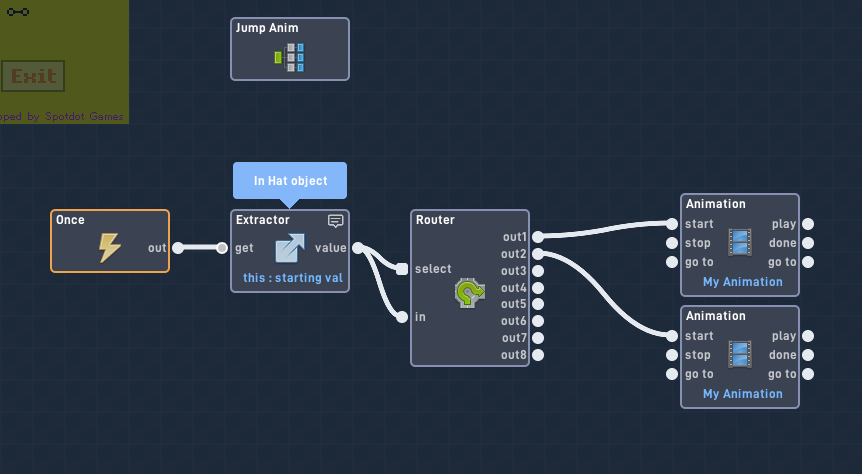This screenshot has width=862, height=474.
Task: Click lower Animation node left 'go to' port
Action: click(x=672, y=374)
